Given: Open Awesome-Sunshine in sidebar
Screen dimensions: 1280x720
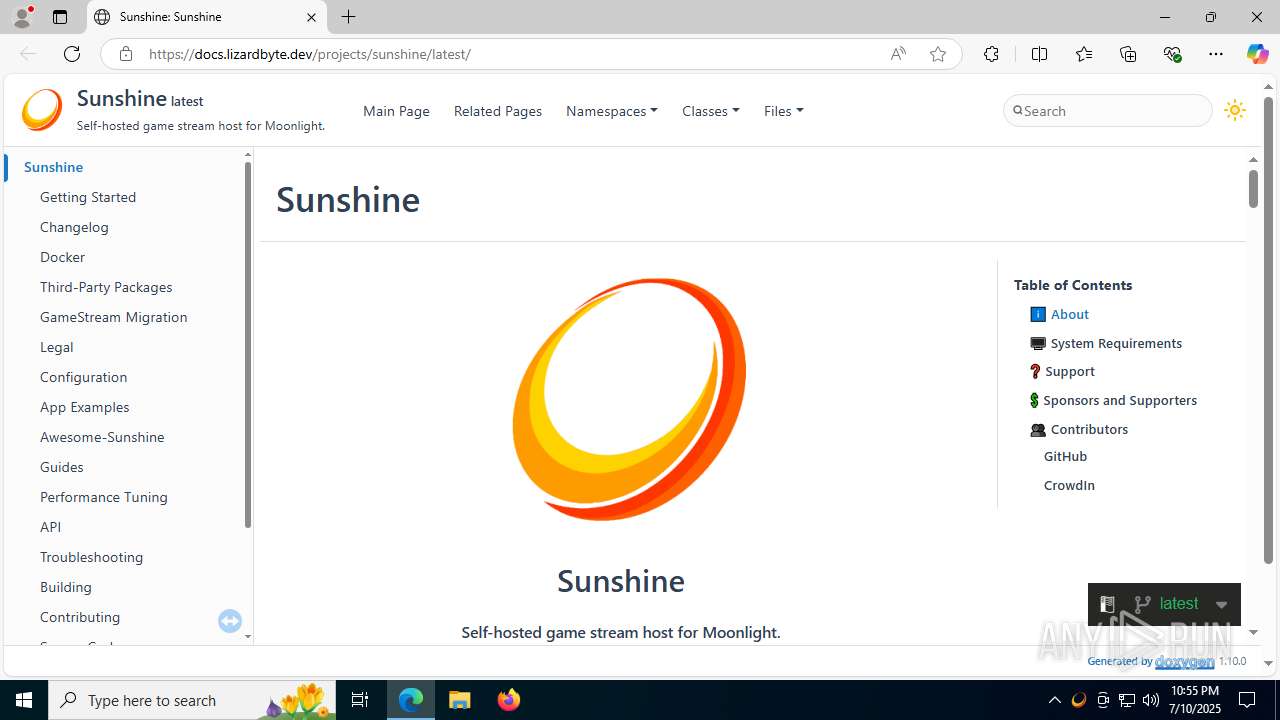Looking at the screenshot, I should click(x=102, y=437).
